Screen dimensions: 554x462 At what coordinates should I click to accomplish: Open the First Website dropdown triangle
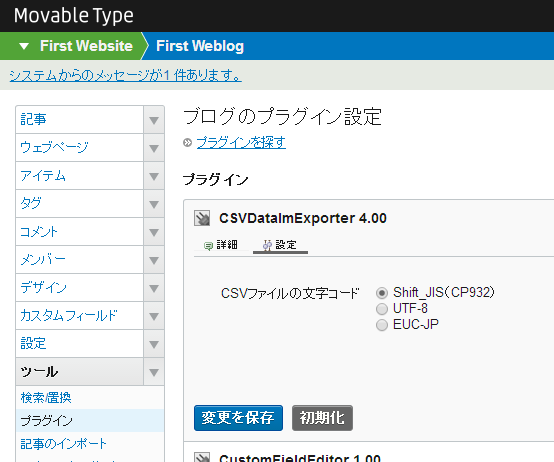click(x=24, y=46)
